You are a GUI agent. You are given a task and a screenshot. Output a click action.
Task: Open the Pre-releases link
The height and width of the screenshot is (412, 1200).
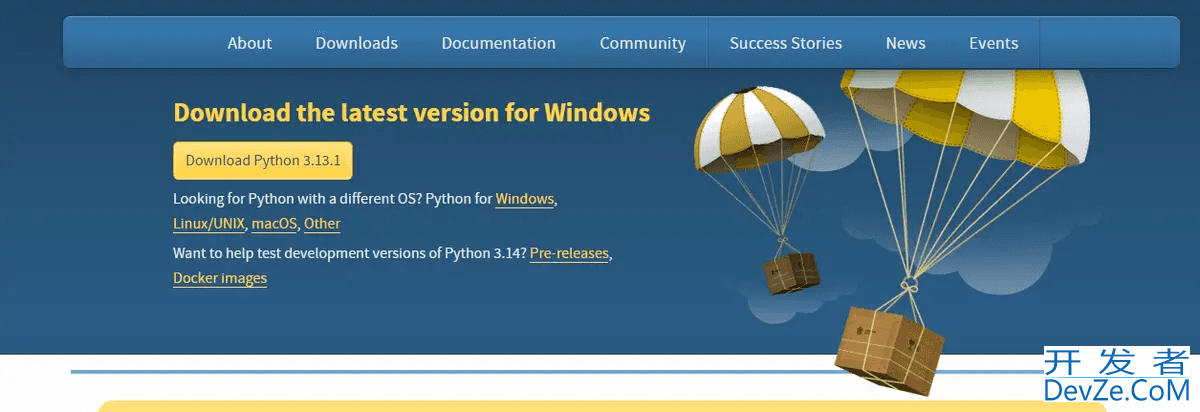click(x=569, y=253)
